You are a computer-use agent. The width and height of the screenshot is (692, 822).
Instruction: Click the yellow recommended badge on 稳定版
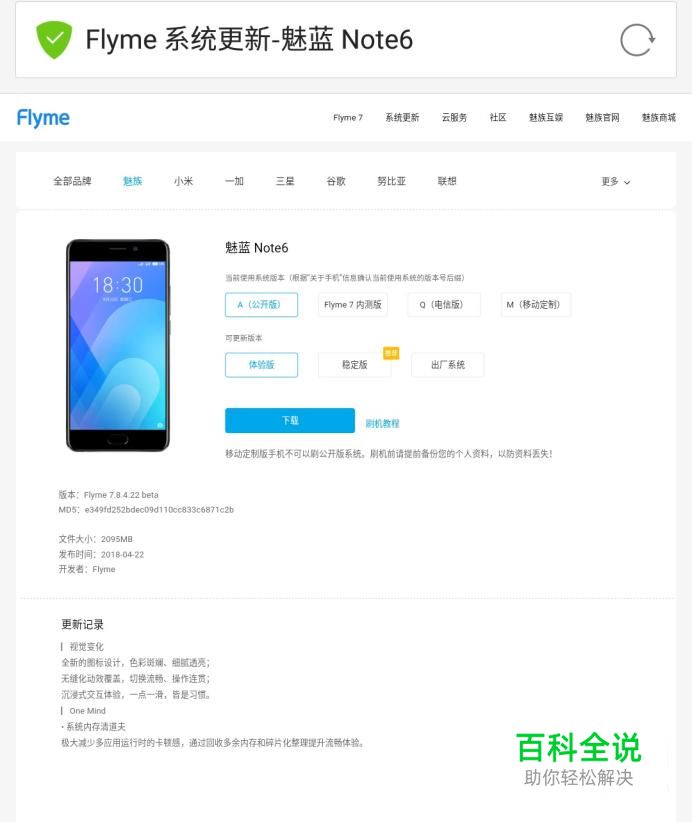point(391,353)
